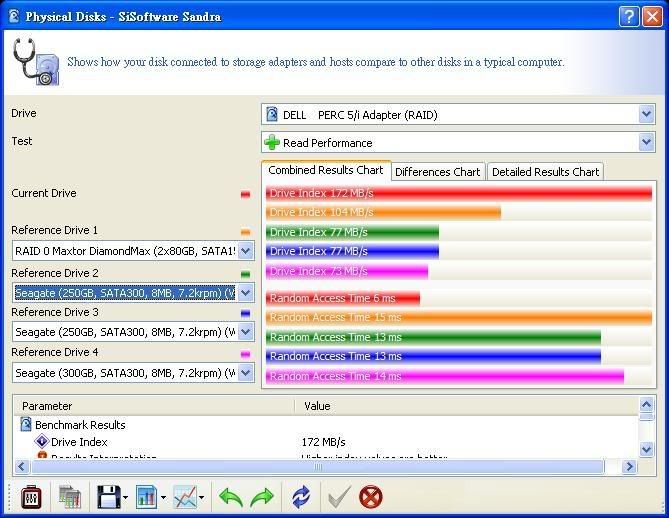Click the Parameter column header

point(154,406)
